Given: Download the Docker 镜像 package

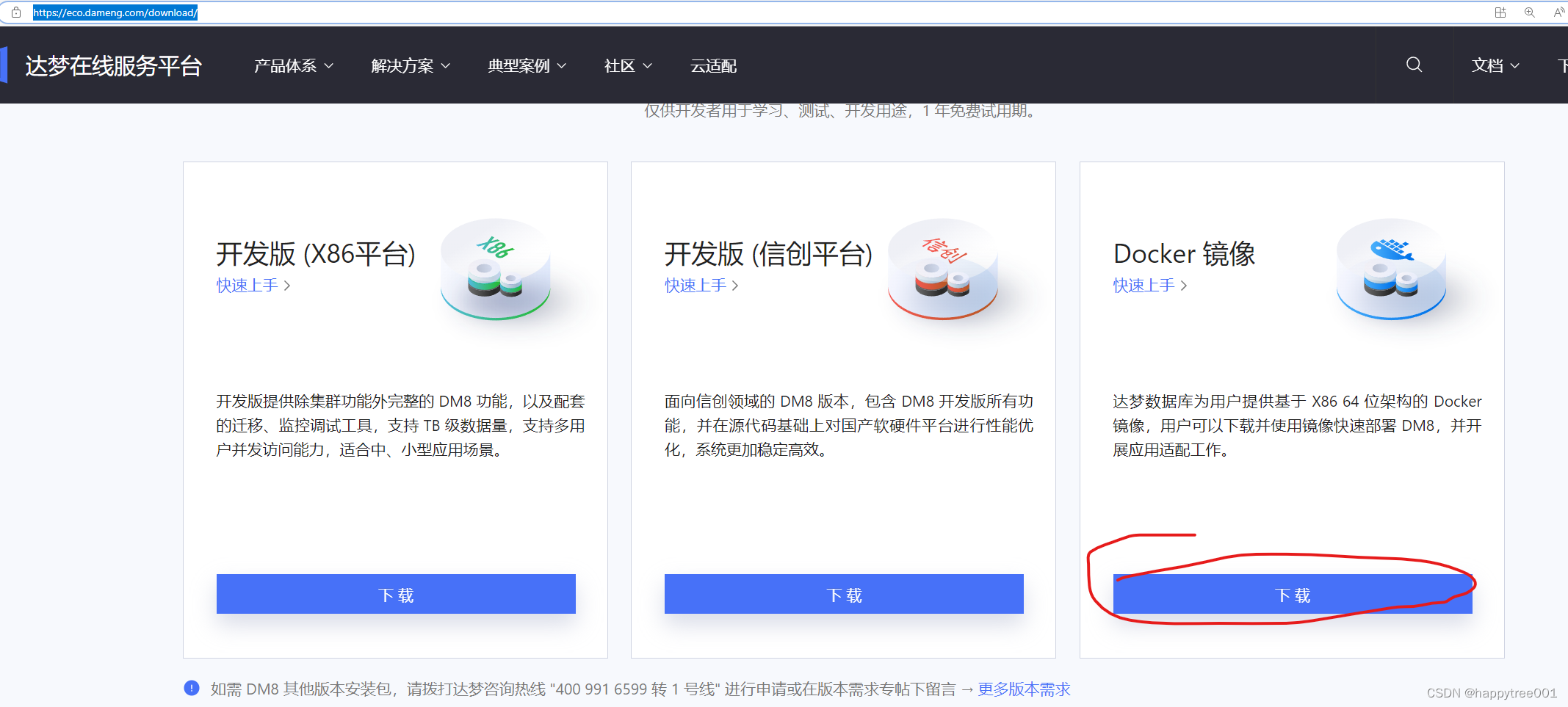Looking at the screenshot, I should pyautogui.click(x=1293, y=594).
